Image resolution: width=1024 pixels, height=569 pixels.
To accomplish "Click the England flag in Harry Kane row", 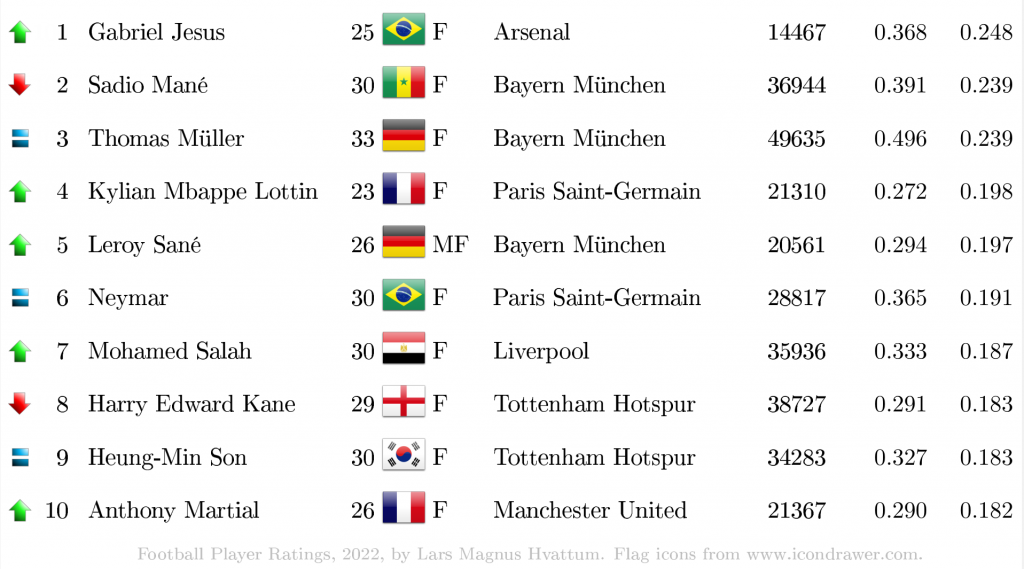I will [x=404, y=401].
